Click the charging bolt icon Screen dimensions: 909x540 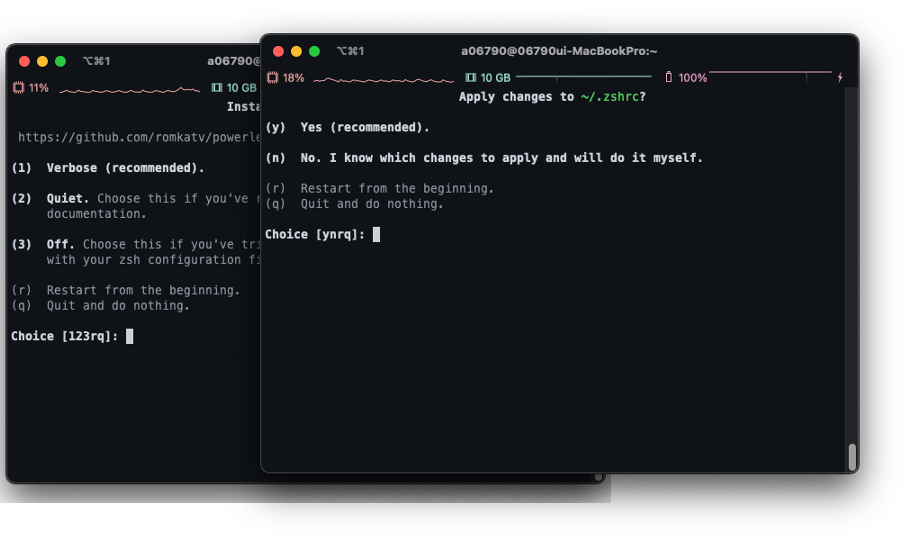point(840,77)
